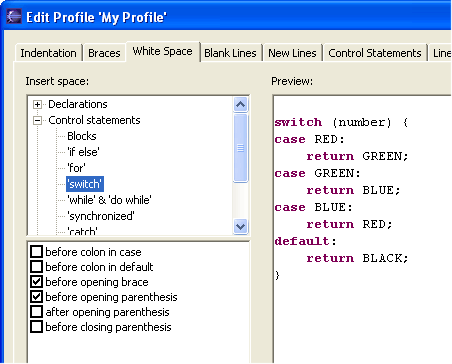Click 'case GREEN:' line in preview

(317, 173)
